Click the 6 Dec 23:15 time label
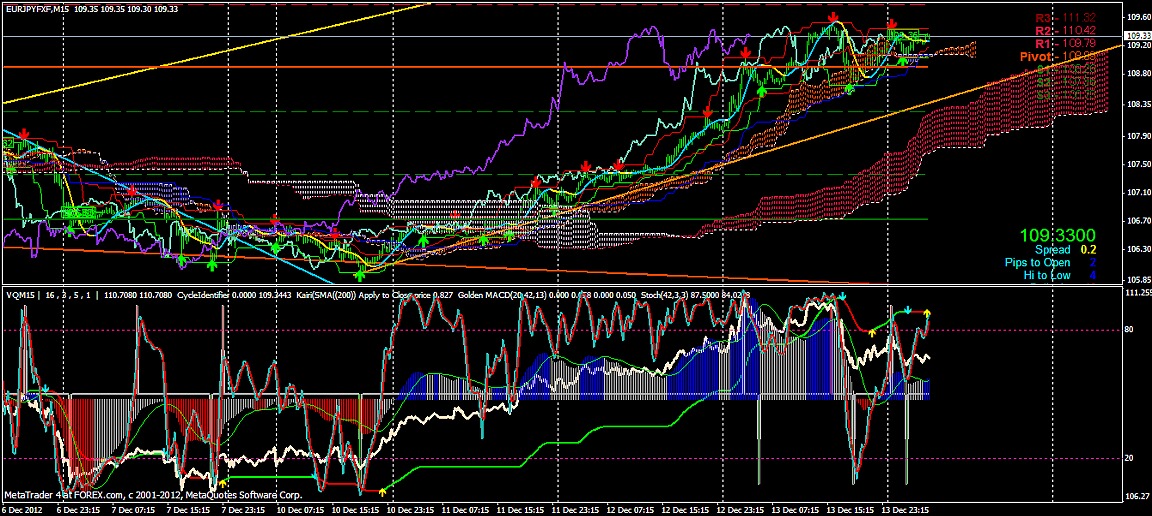The image size is (1152, 516). (x=78, y=509)
